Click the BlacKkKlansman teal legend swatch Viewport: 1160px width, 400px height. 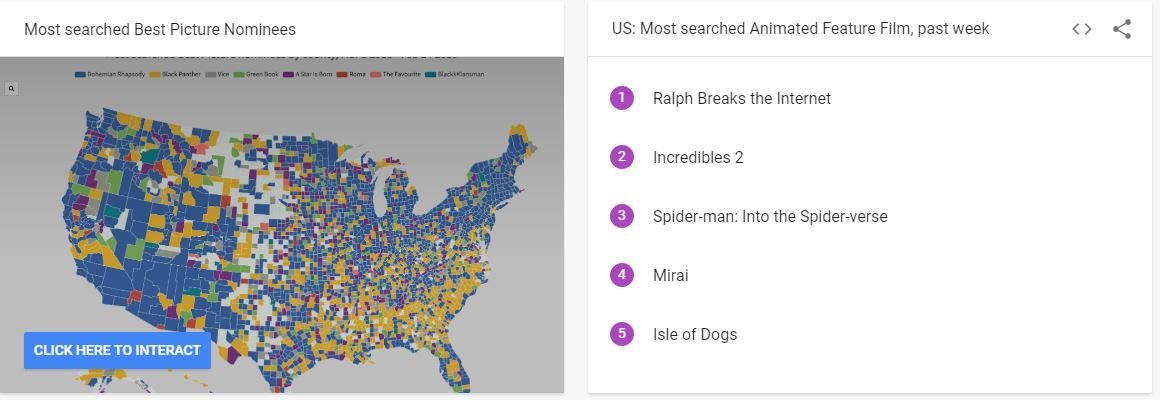tap(431, 75)
